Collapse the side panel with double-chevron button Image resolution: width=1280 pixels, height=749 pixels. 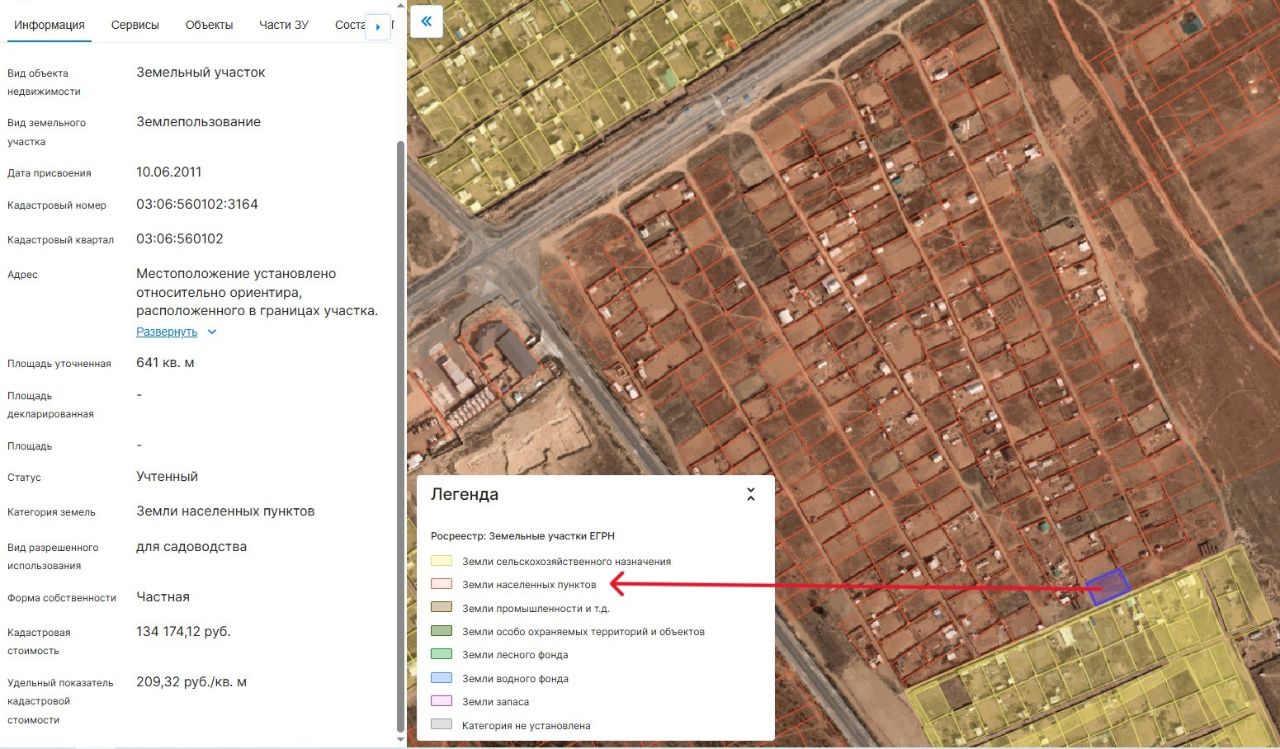click(427, 21)
